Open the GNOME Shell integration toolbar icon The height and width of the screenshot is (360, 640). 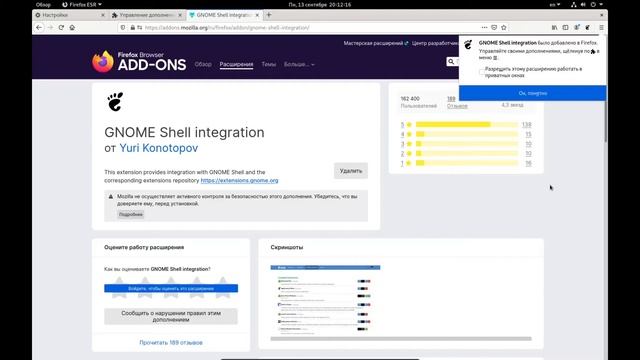588,27
